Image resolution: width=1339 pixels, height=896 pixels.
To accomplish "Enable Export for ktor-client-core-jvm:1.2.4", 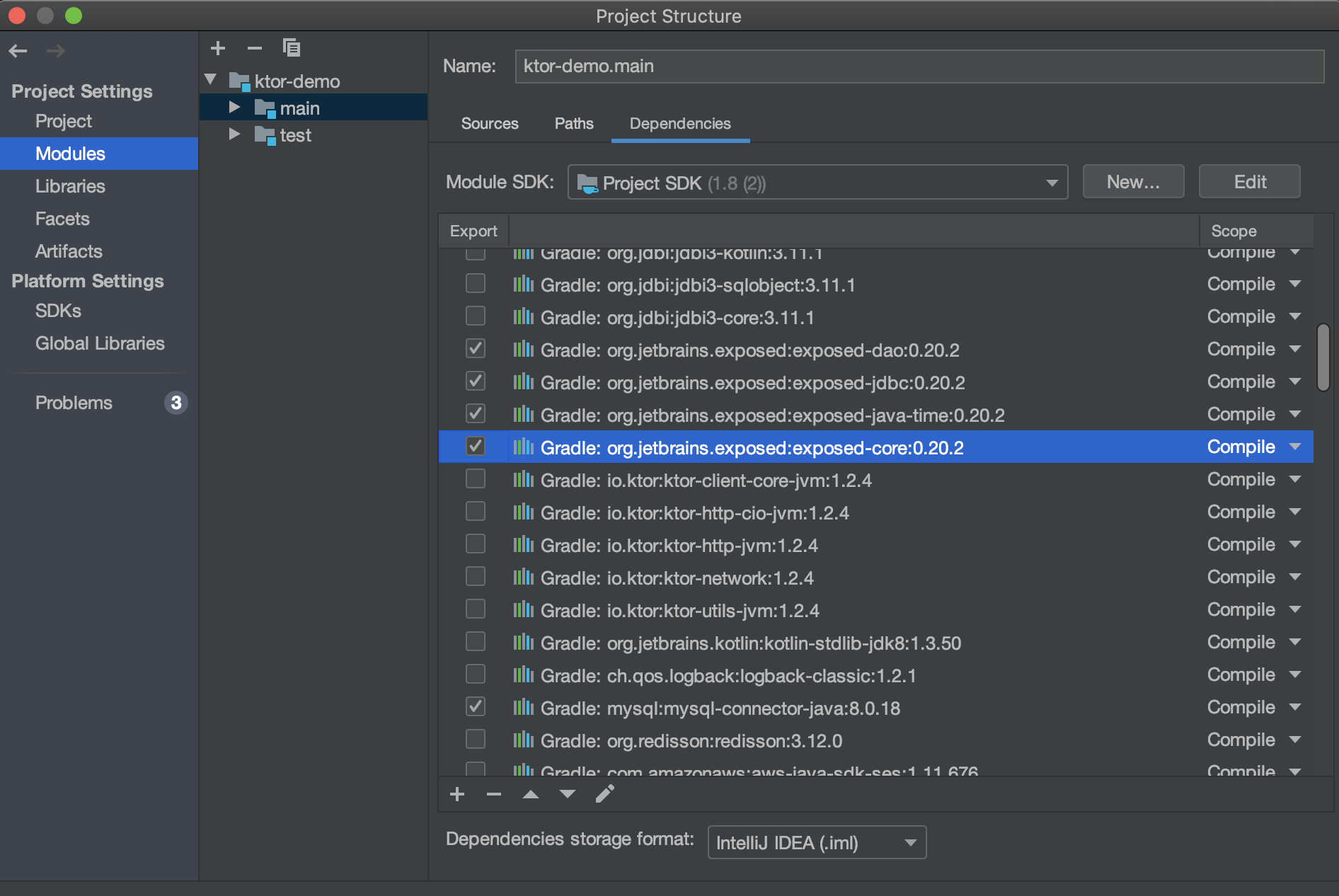I will [x=475, y=478].
